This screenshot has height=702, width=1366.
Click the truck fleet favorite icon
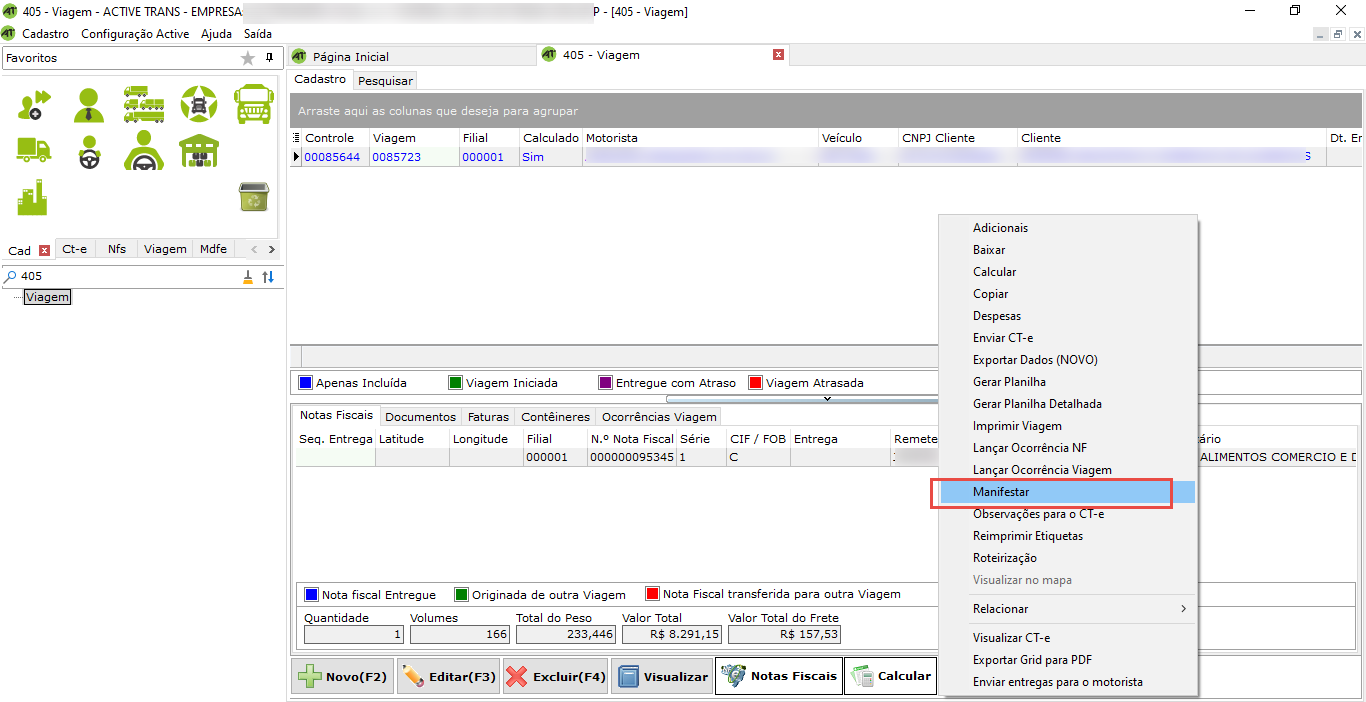tap(144, 104)
